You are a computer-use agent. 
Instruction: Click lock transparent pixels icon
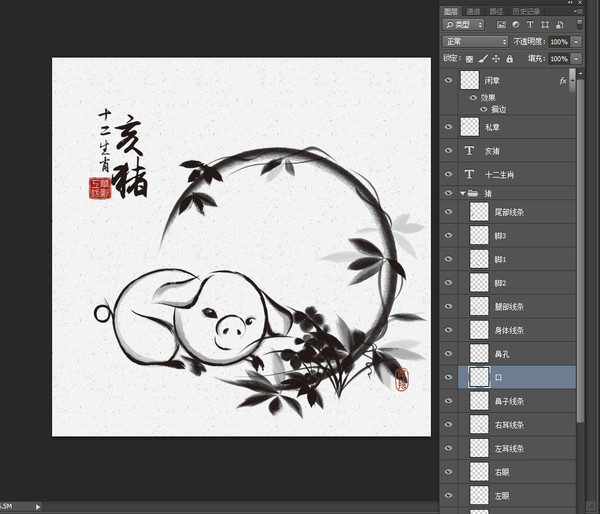click(x=469, y=59)
